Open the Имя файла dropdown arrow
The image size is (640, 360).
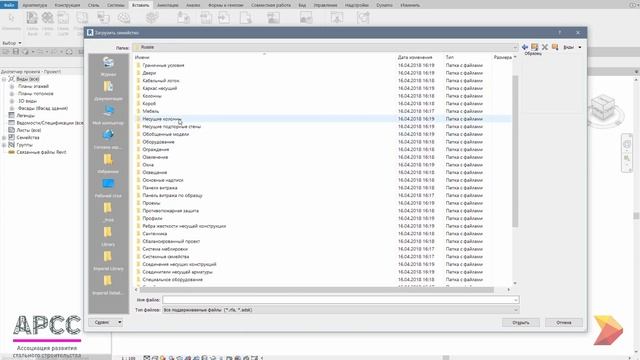click(x=516, y=300)
